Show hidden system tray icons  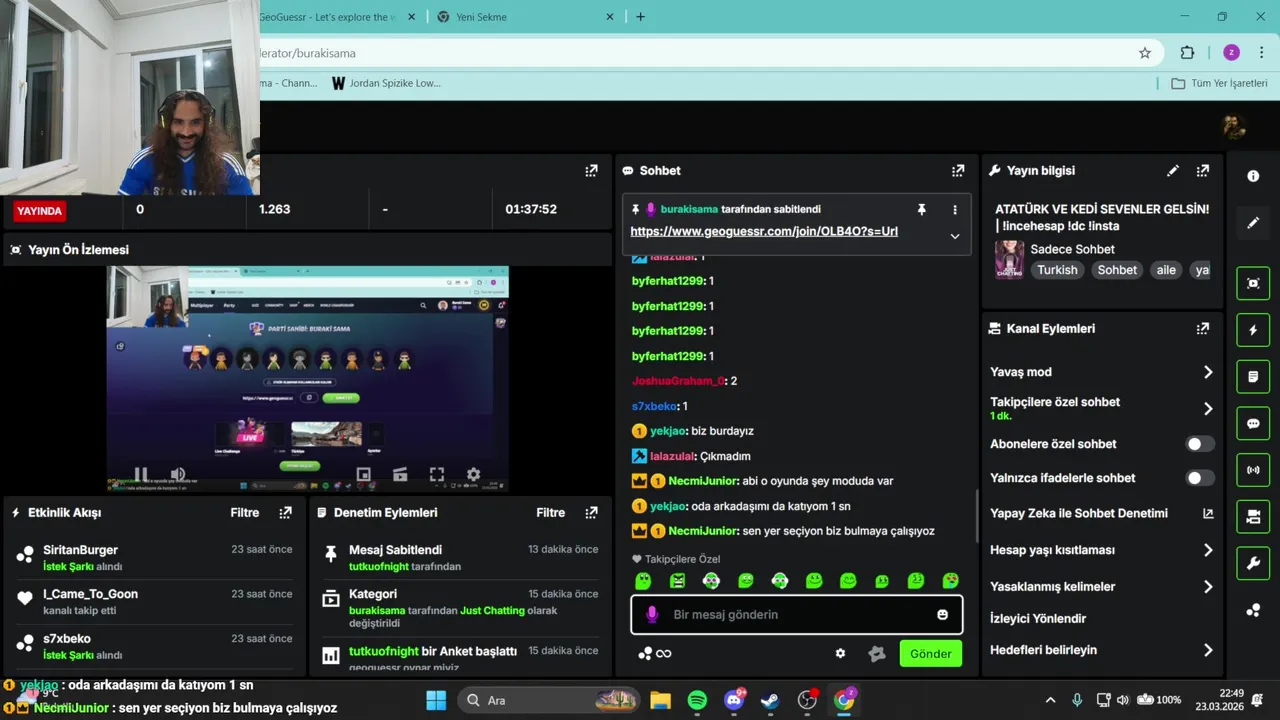(x=1050, y=700)
